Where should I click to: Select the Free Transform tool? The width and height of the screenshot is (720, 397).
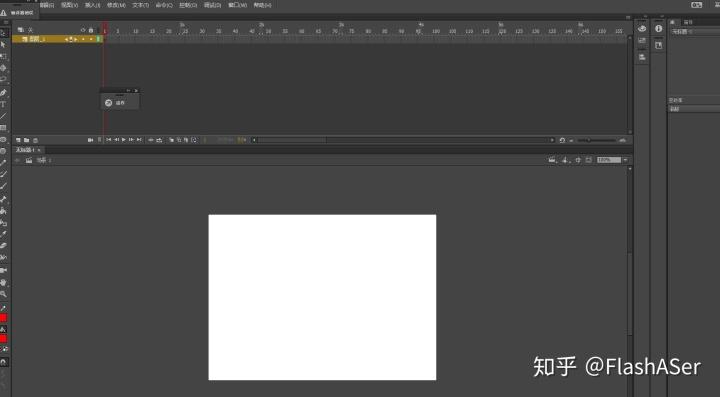(x=3, y=56)
